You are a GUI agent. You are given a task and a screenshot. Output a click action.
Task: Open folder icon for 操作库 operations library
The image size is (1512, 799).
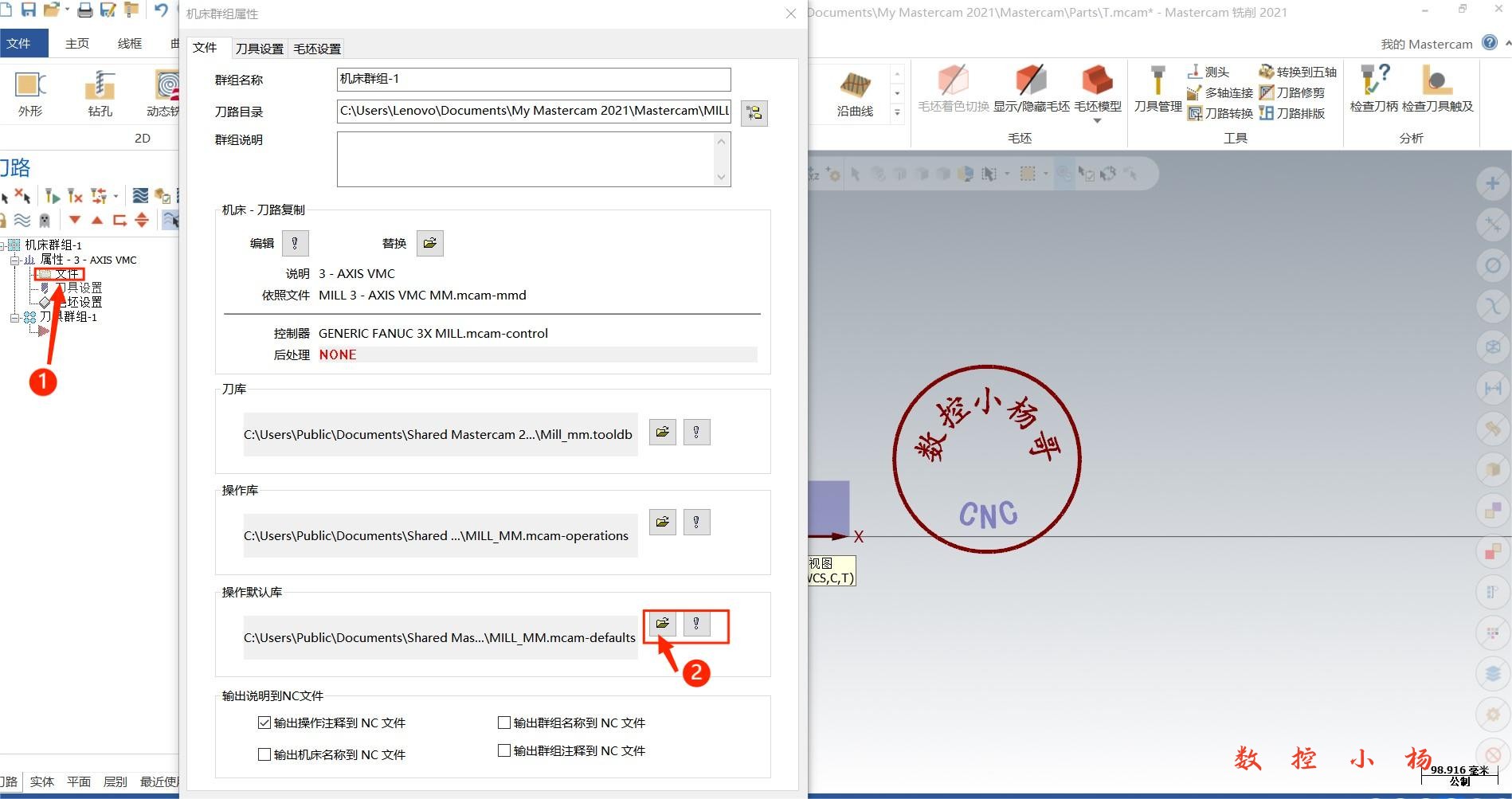pyautogui.click(x=662, y=522)
